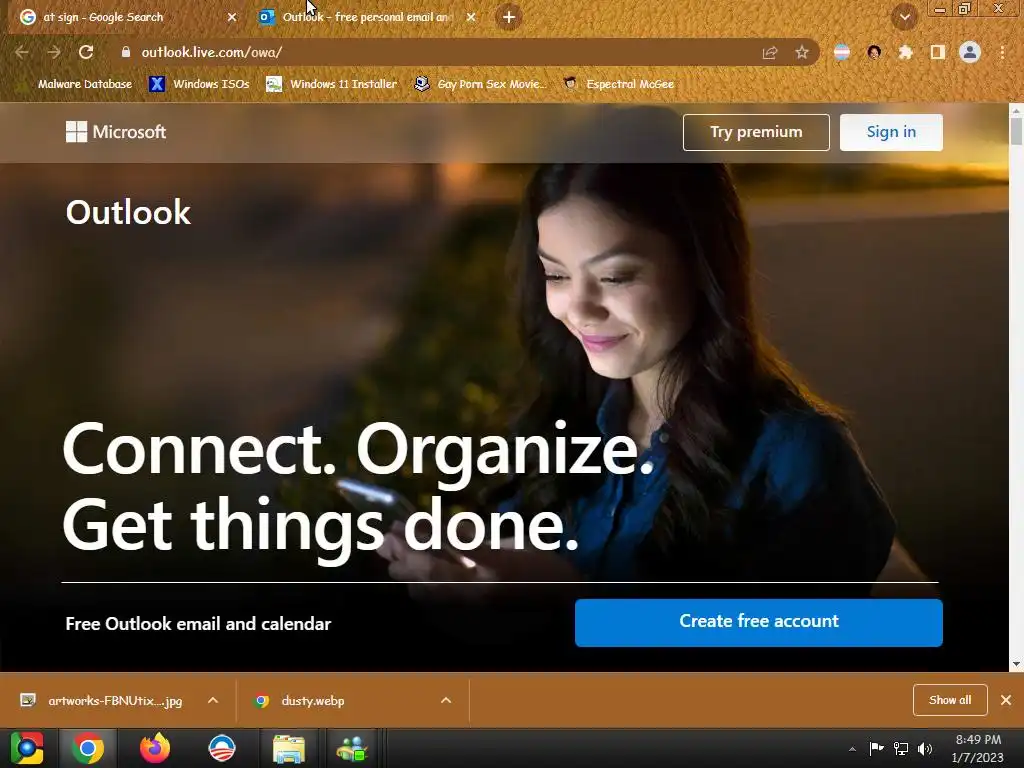Open the tab search dropdown arrow
Viewport: 1024px width, 768px height.
(x=904, y=17)
